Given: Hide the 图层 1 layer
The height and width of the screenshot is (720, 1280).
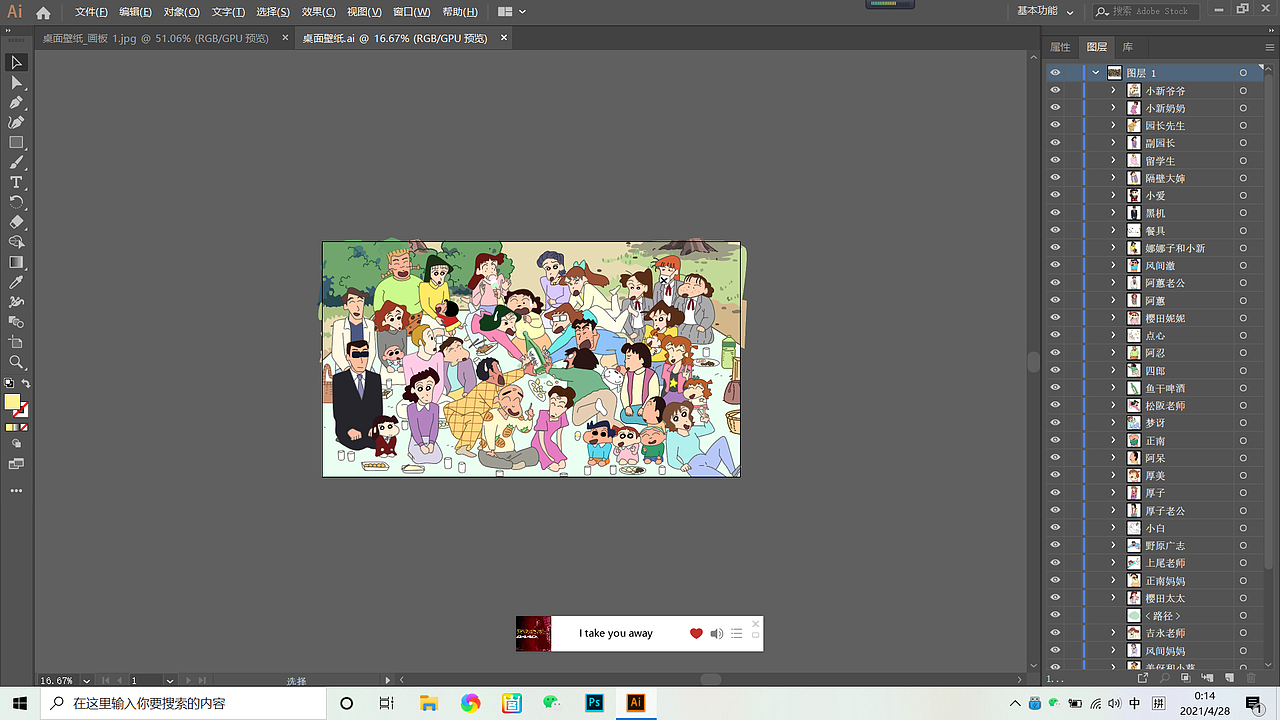Looking at the screenshot, I should point(1055,73).
